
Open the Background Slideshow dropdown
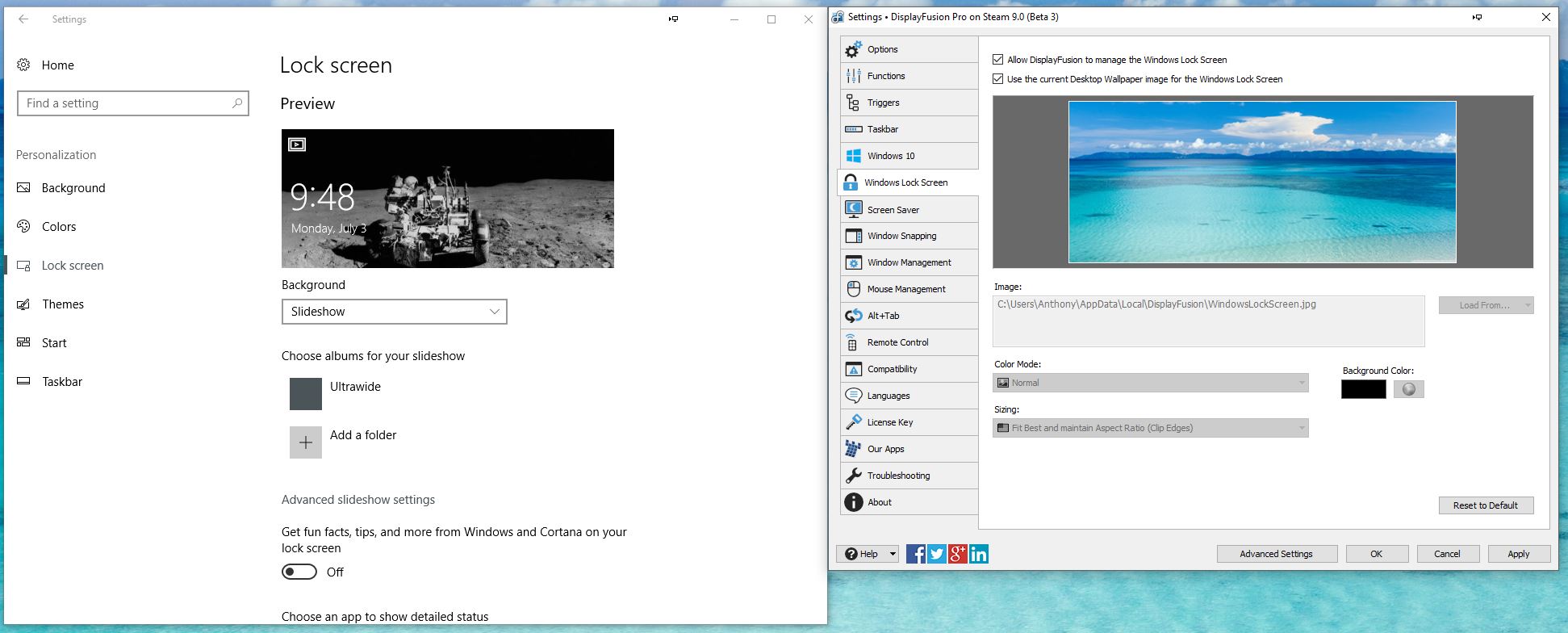(x=394, y=312)
